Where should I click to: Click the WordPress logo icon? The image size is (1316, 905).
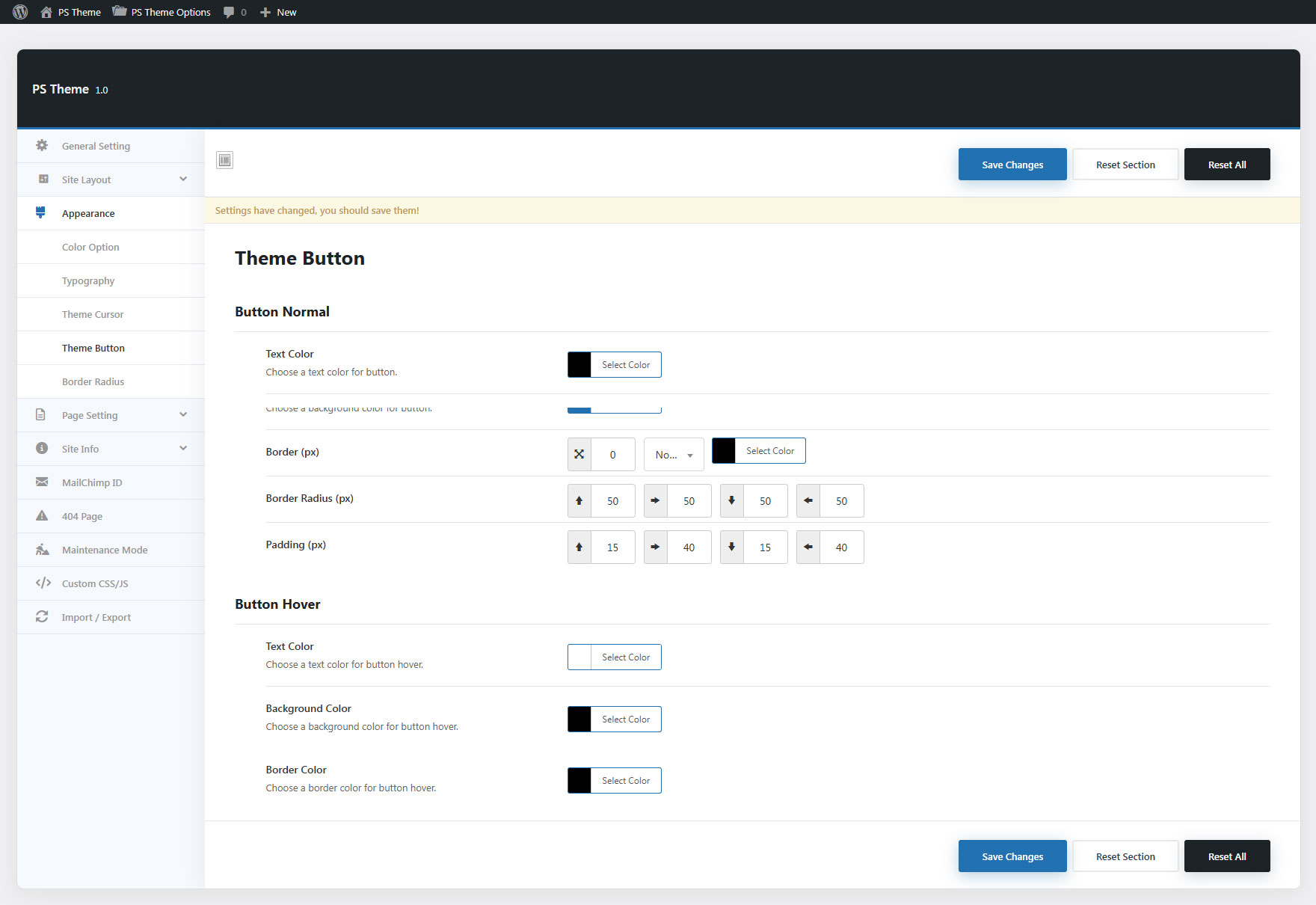[20, 12]
